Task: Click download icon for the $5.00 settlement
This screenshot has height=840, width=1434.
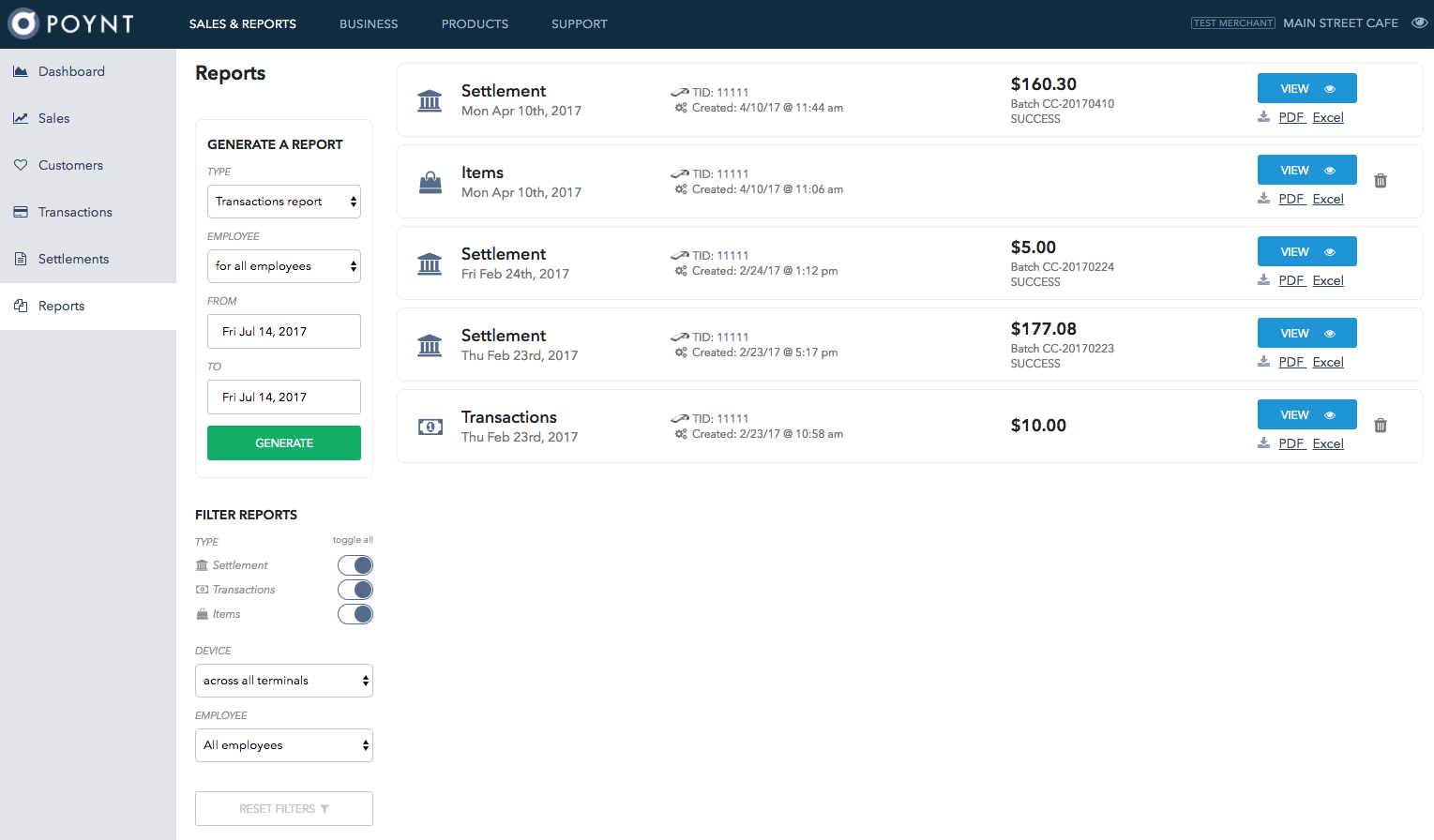Action: (x=1264, y=280)
